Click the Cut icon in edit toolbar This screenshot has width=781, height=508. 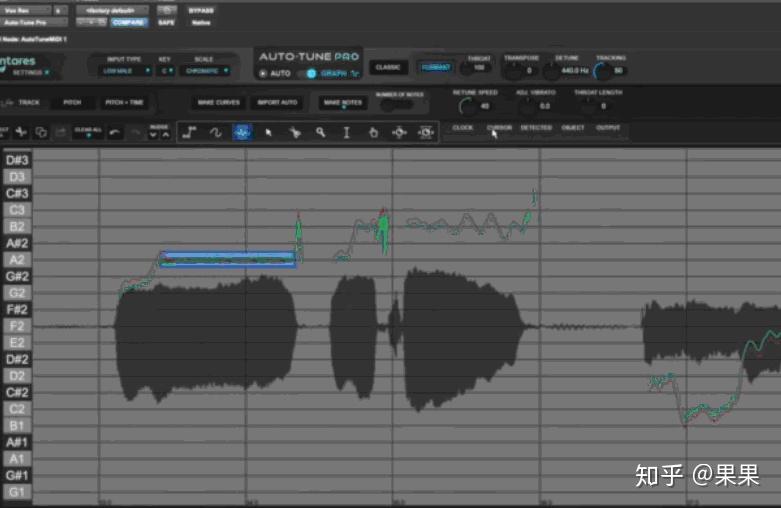21,132
